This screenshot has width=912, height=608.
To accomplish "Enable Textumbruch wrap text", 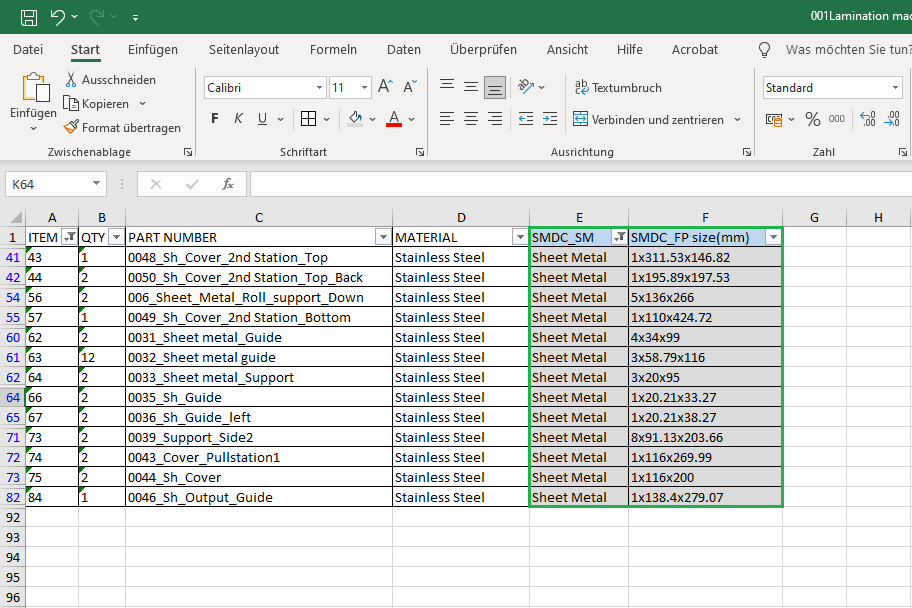I will point(618,87).
